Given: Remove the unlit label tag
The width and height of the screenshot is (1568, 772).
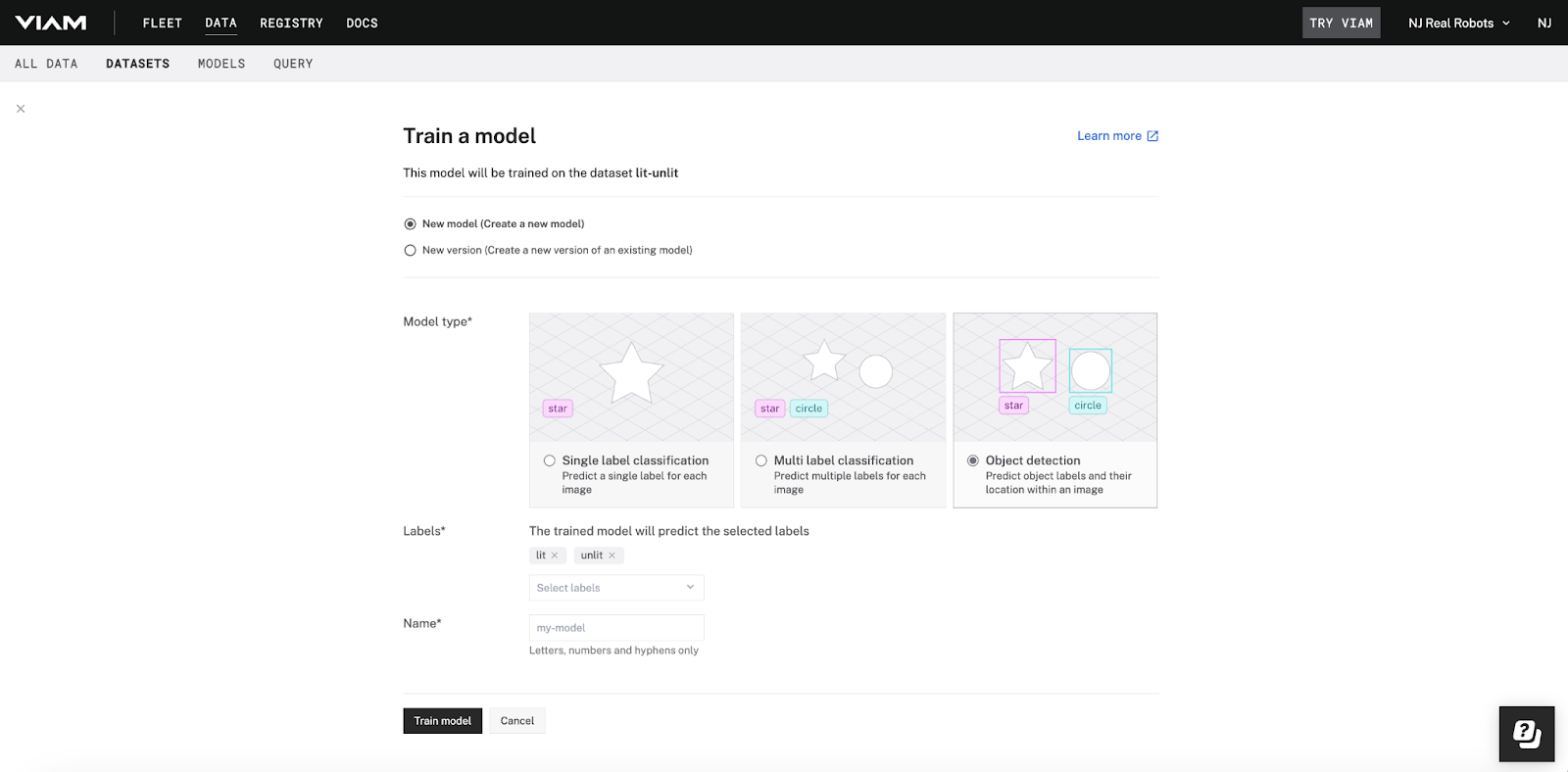Looking at the screenshot, I should 612,555.
